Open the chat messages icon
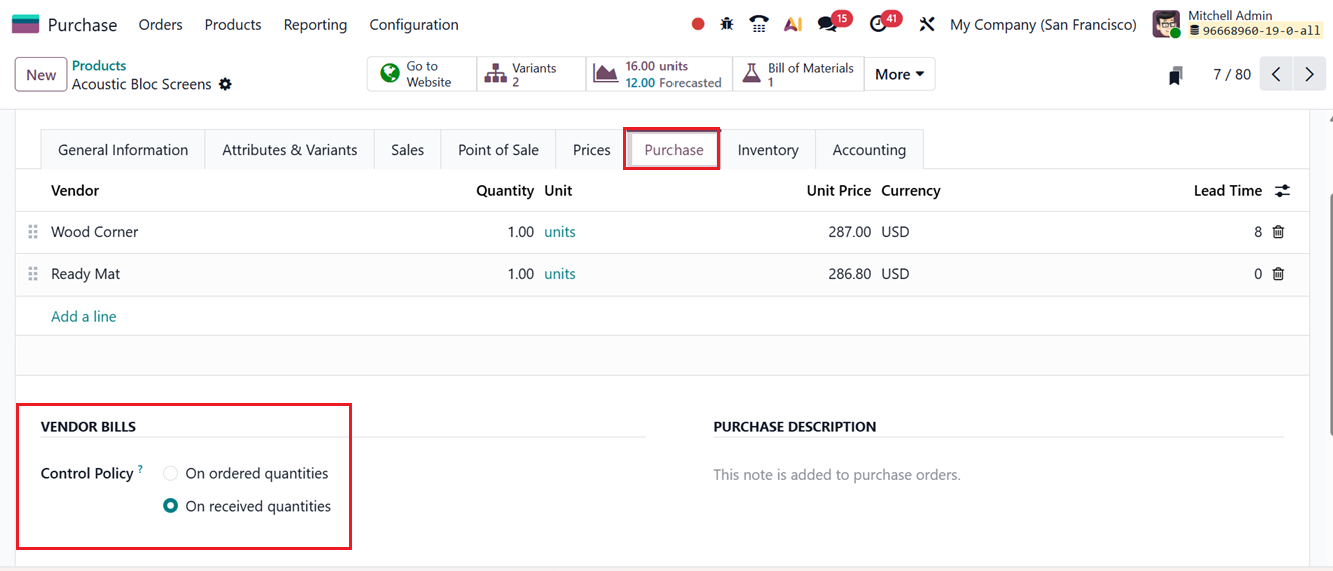The image size is (1333, 571). pyautogui.click(x=827, y=24)
